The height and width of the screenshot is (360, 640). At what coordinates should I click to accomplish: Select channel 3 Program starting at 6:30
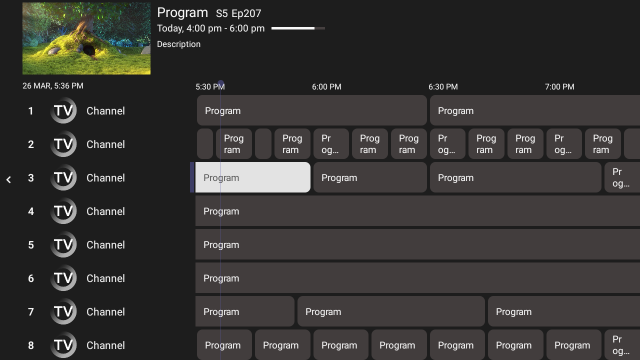(516, 178)
